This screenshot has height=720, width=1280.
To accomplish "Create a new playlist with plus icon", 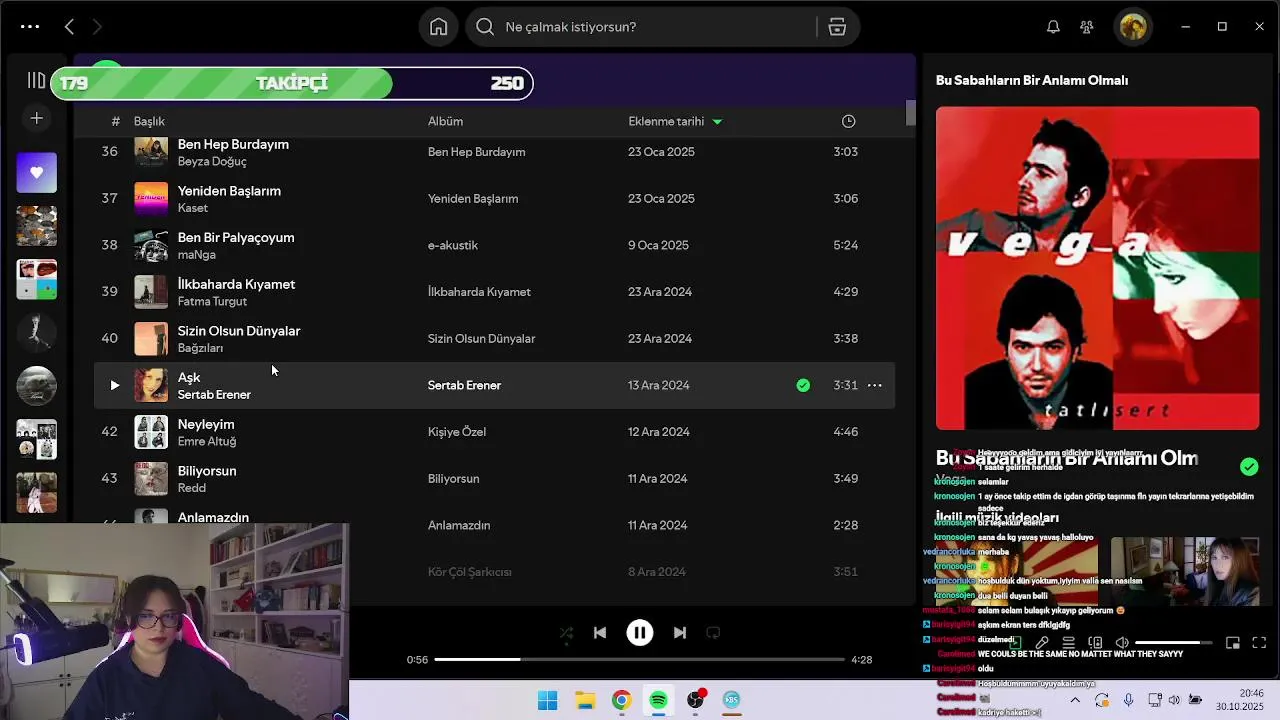I will tap(36, 119).
